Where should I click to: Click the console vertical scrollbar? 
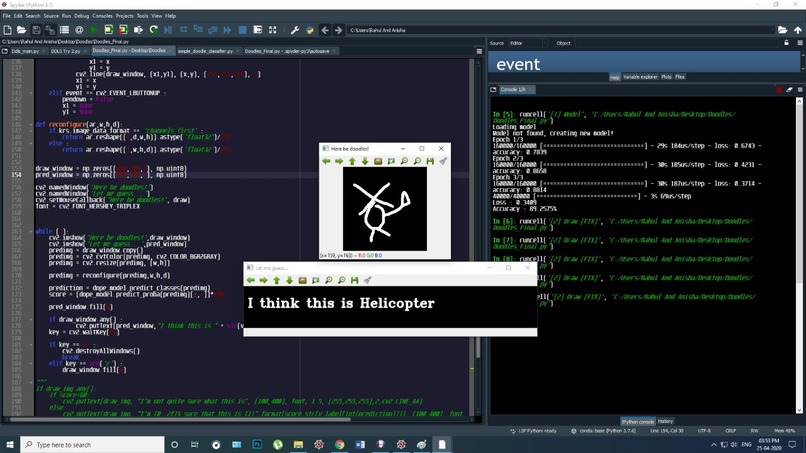(799, 256)
